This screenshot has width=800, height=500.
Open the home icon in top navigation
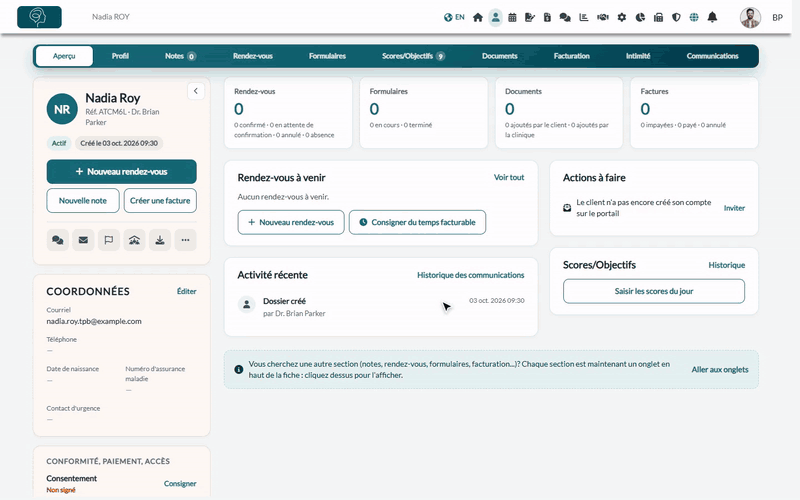tap(478, 17)
